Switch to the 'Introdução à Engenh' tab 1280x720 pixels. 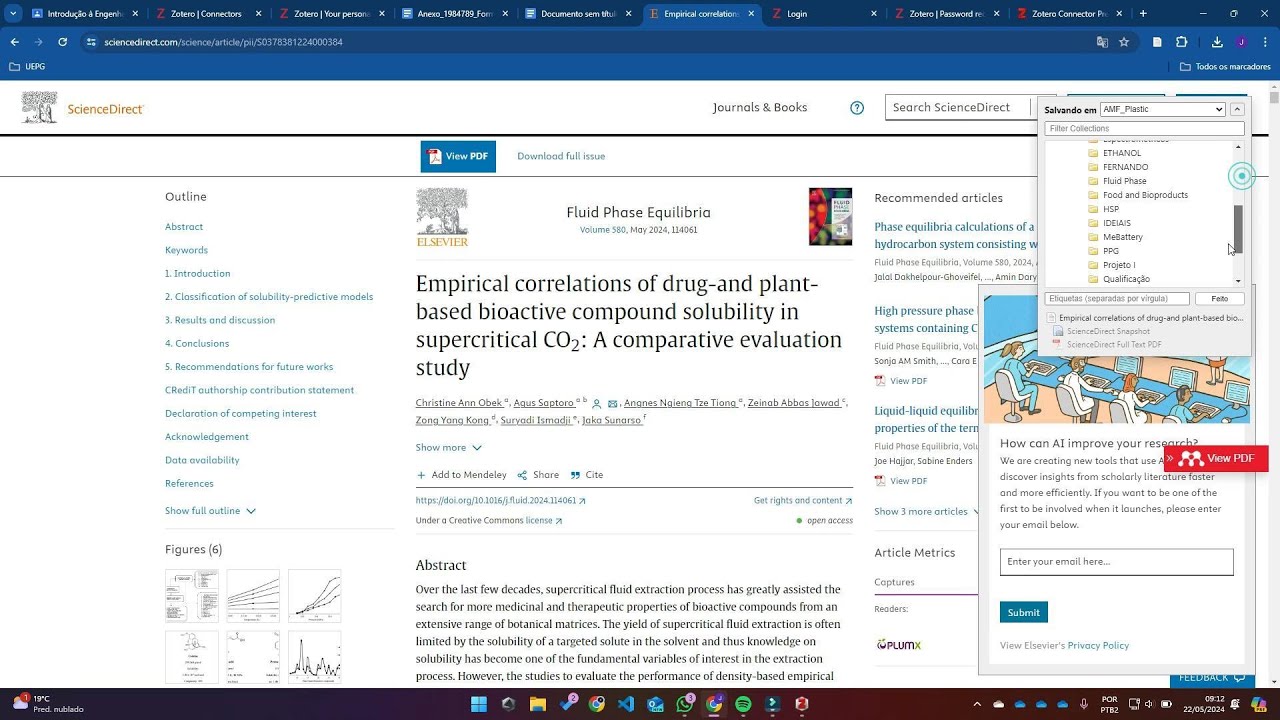85,14
